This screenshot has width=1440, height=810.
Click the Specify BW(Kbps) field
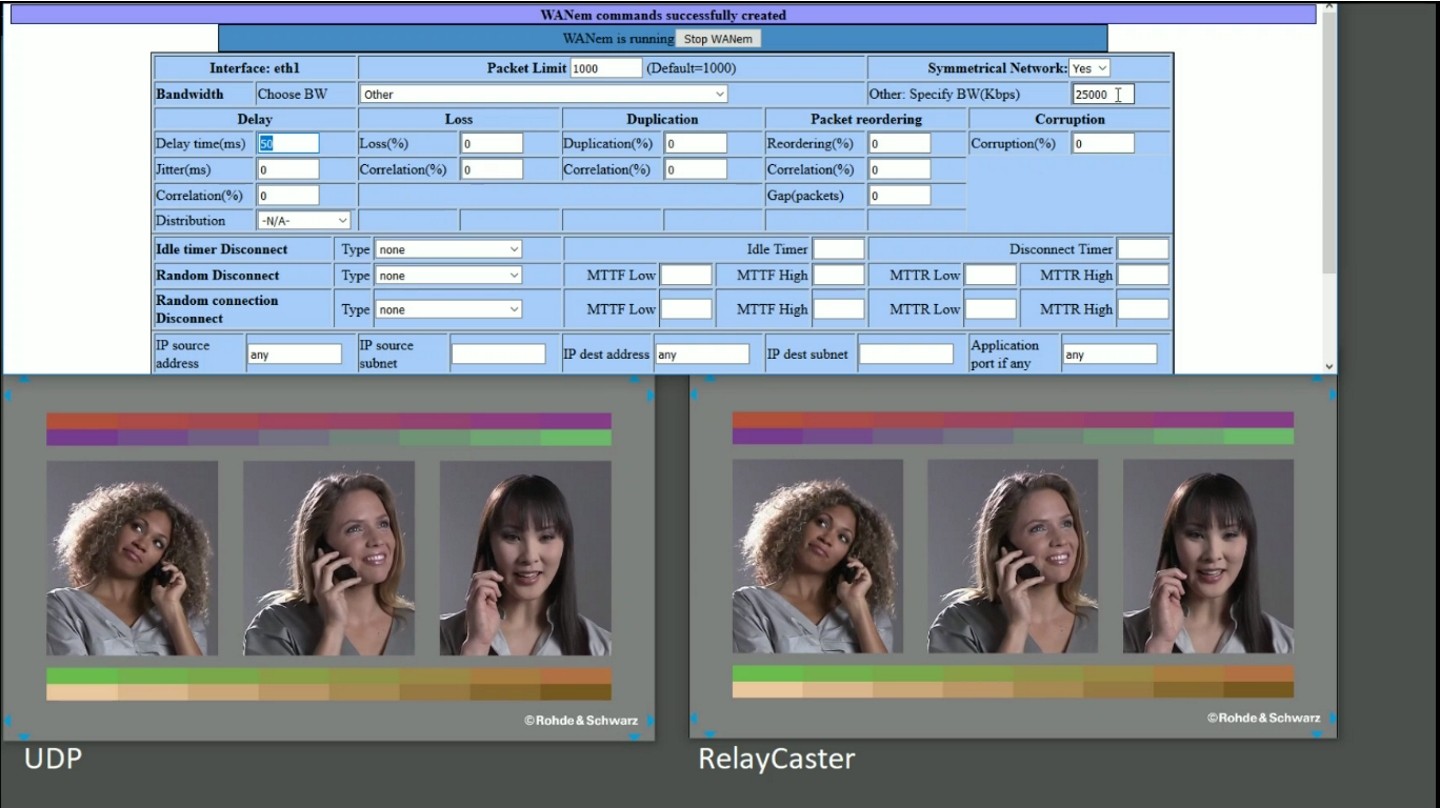tap(1103, 94)
